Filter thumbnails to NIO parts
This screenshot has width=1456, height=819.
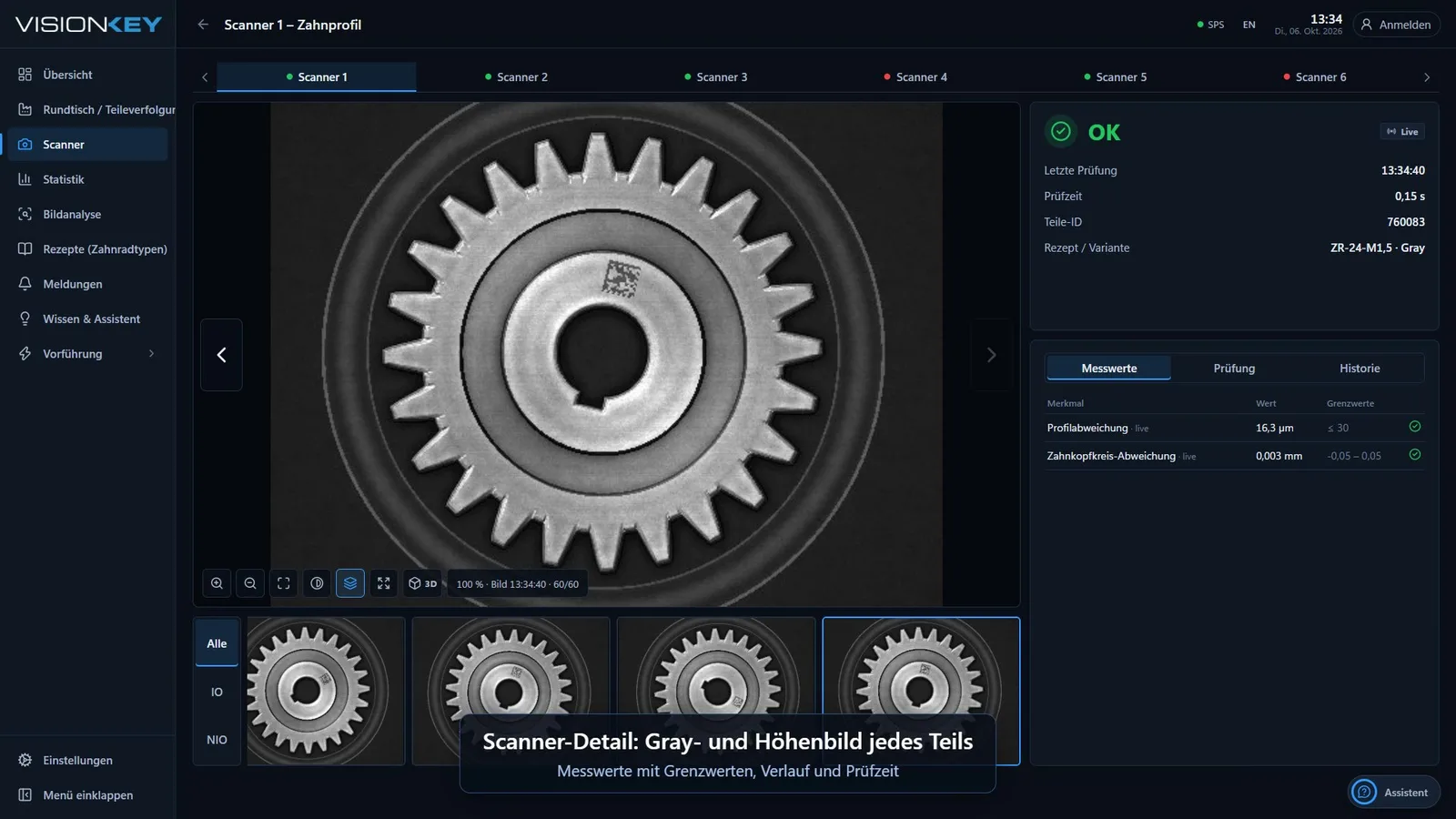(217, 740)
